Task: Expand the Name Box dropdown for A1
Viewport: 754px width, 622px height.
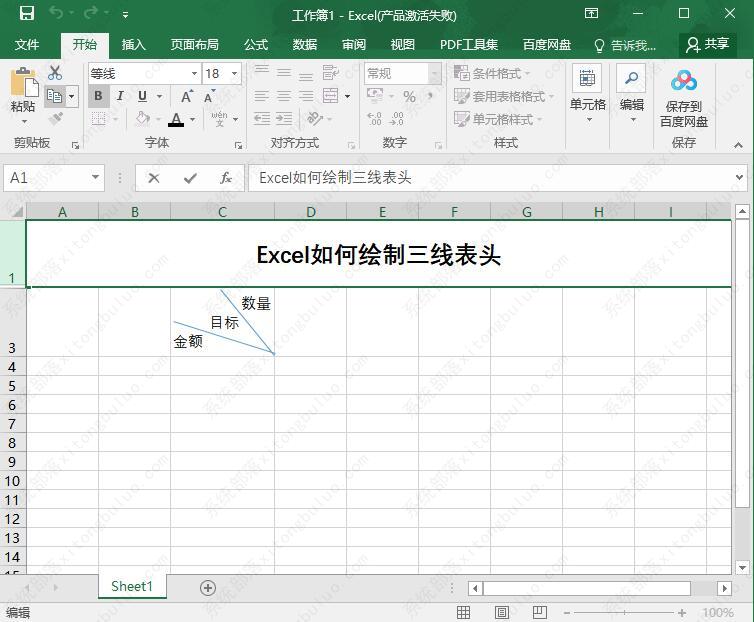Action: point(96,178)
